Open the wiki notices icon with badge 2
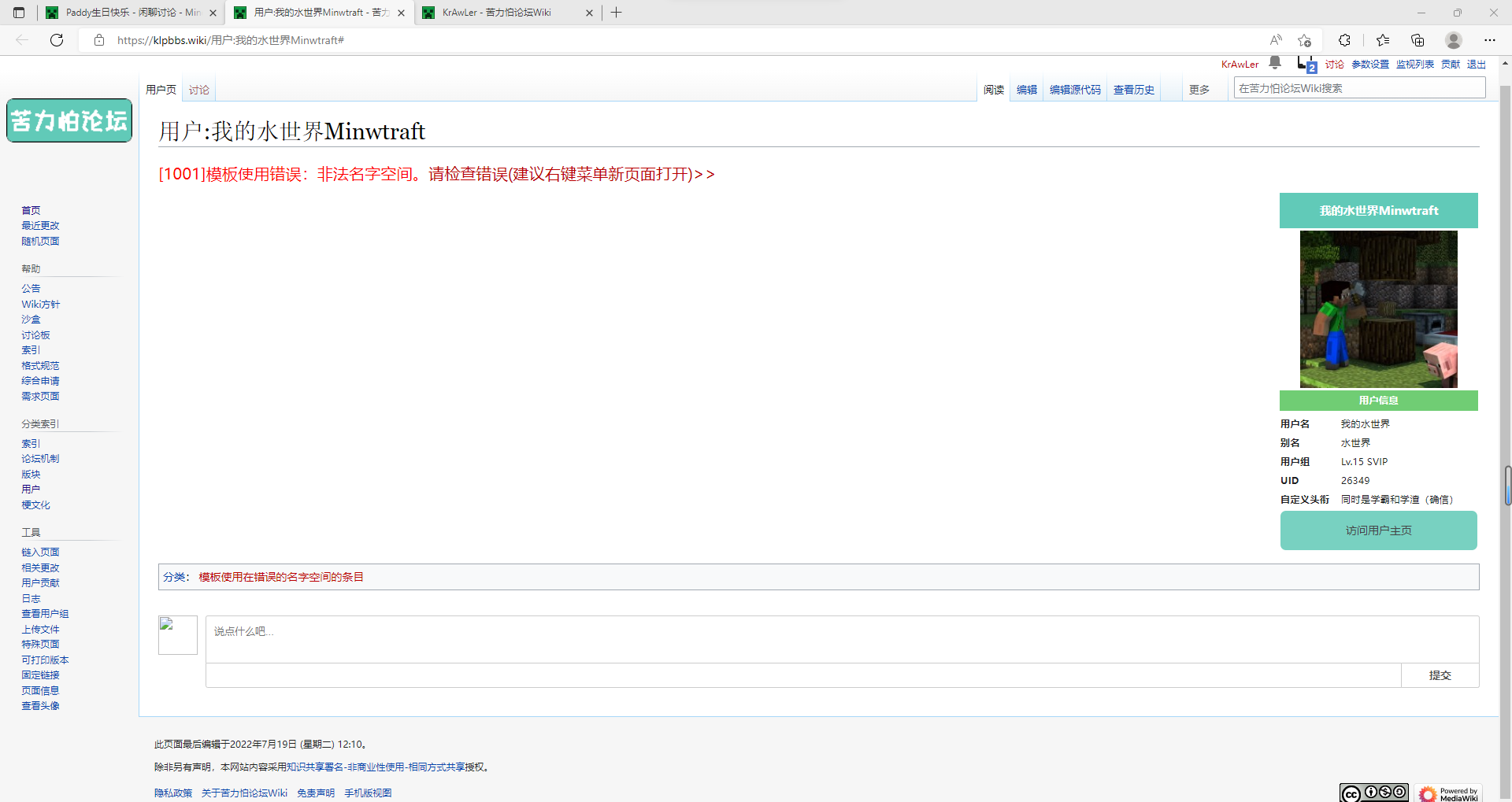Viewport: 1512px width, 802px height. 1306,65
